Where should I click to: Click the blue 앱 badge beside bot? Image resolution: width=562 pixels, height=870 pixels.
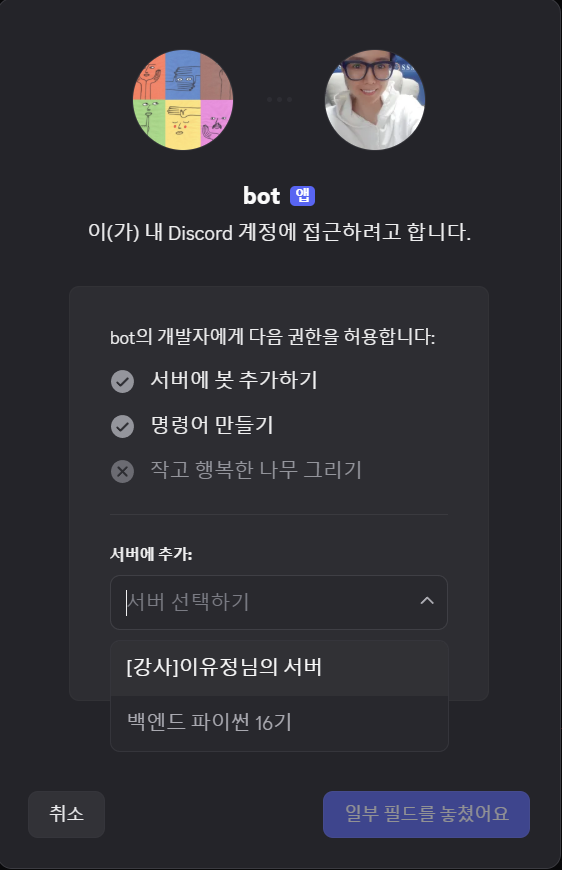click(302, 196)
